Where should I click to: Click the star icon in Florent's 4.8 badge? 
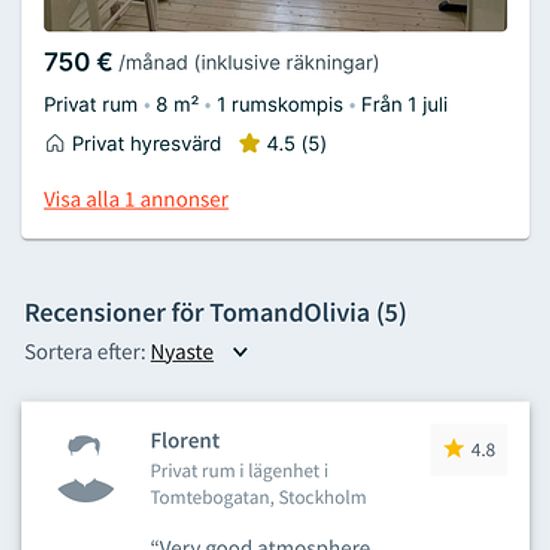point(454,449)
